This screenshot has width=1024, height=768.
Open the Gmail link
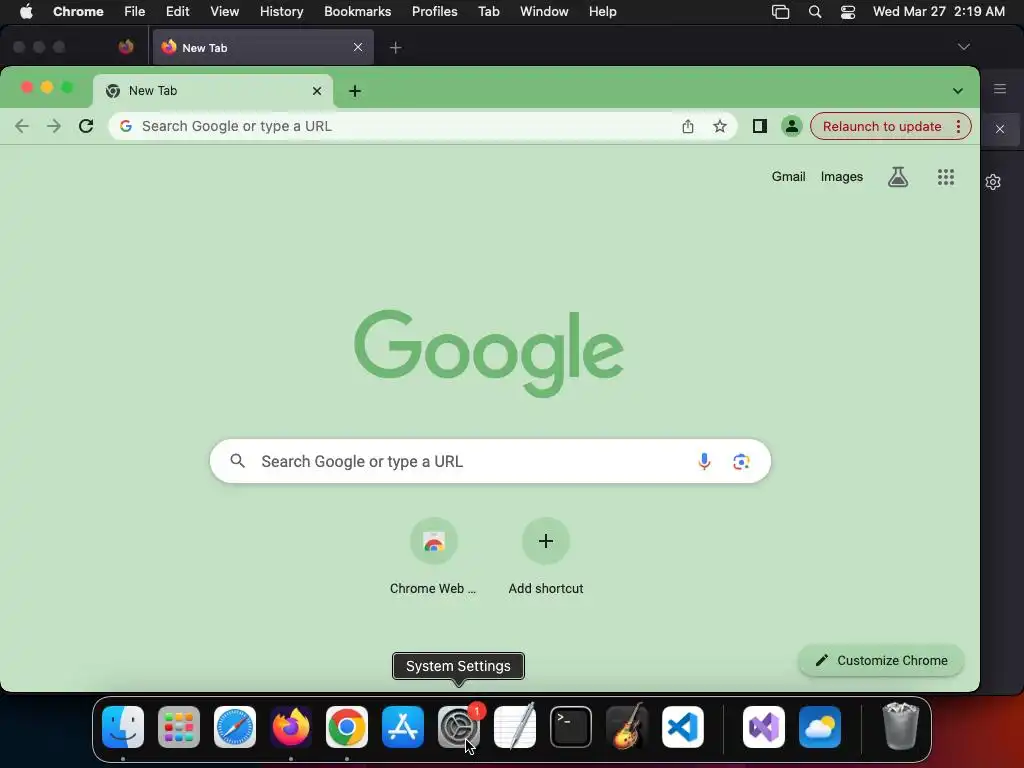(x=788, y=176)
